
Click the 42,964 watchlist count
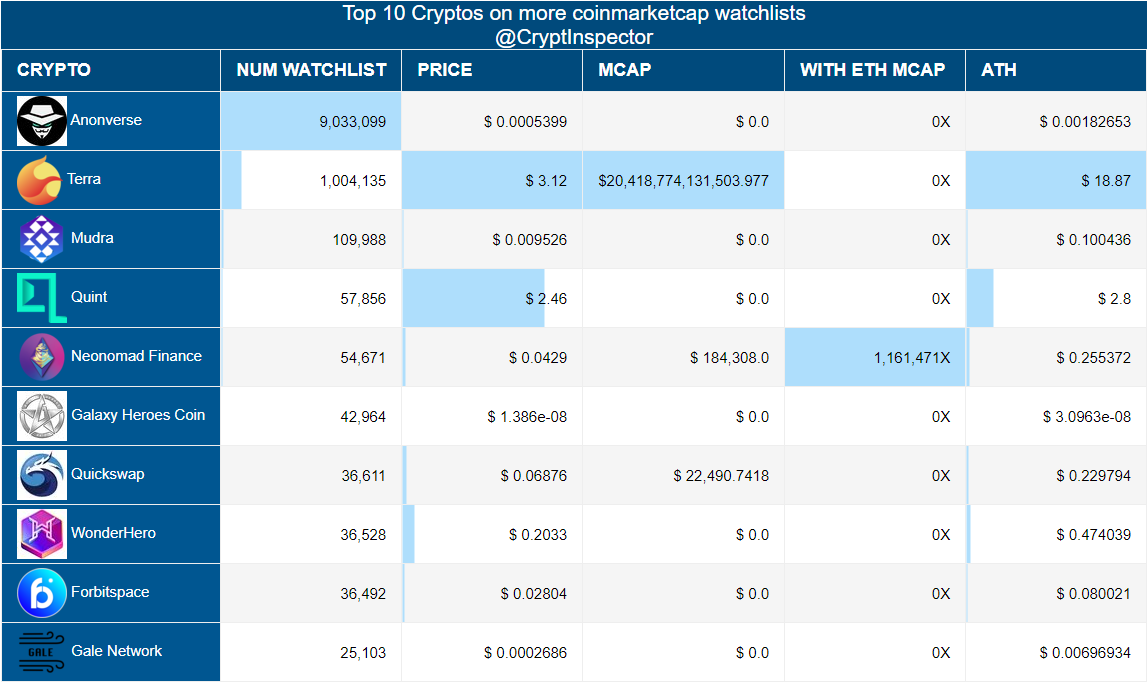tap(363, 417)
